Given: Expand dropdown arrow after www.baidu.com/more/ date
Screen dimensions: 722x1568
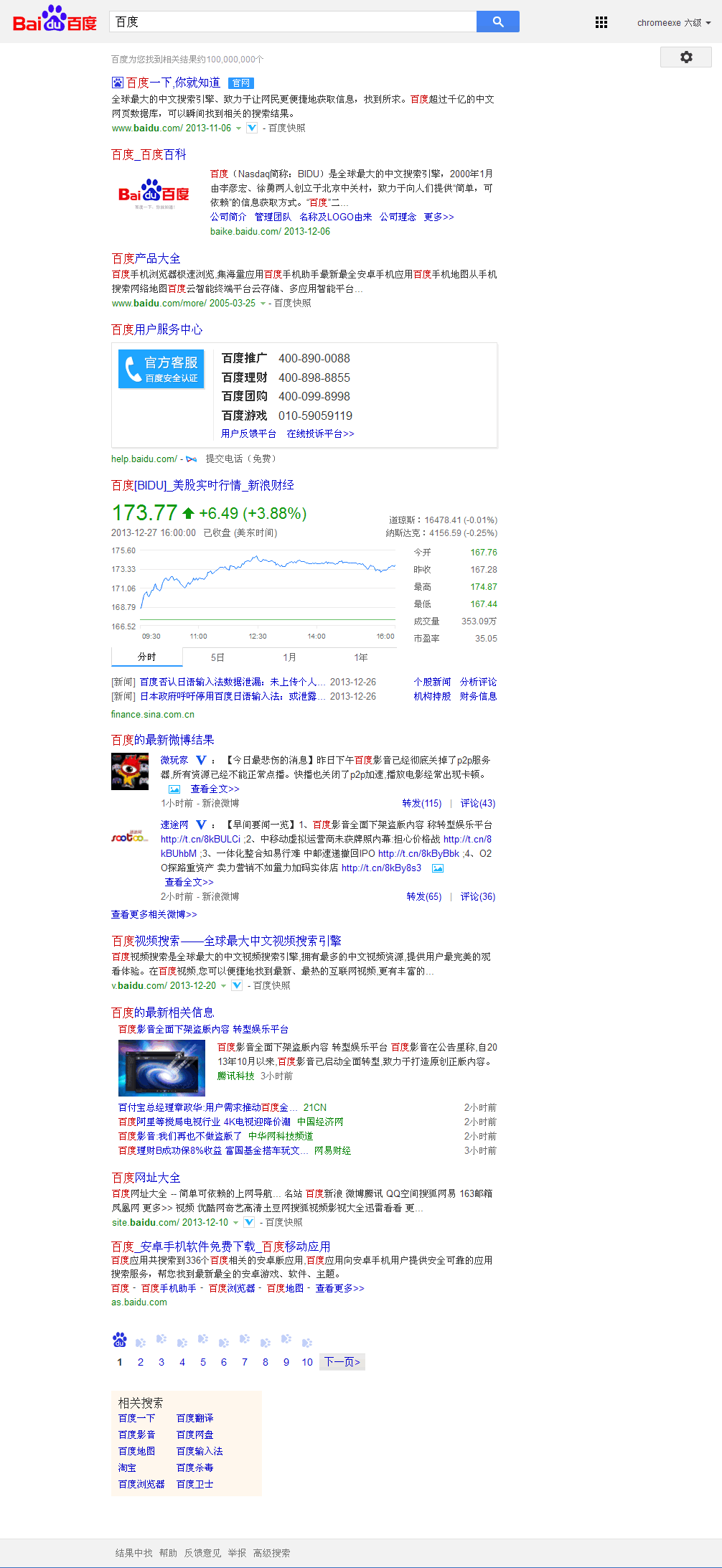Looking at the screenshot, I should [263, 304].
